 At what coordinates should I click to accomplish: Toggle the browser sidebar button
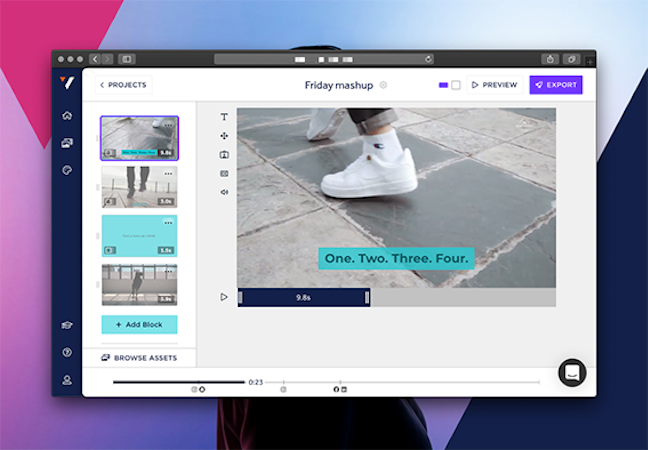(127, 59)
